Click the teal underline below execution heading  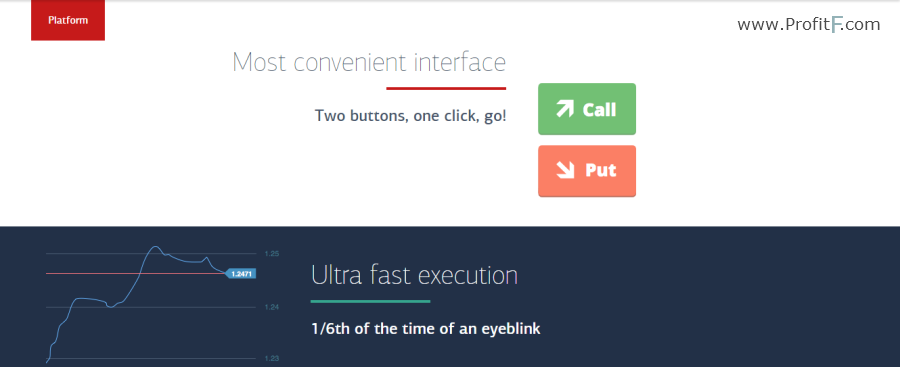[370, 301]
